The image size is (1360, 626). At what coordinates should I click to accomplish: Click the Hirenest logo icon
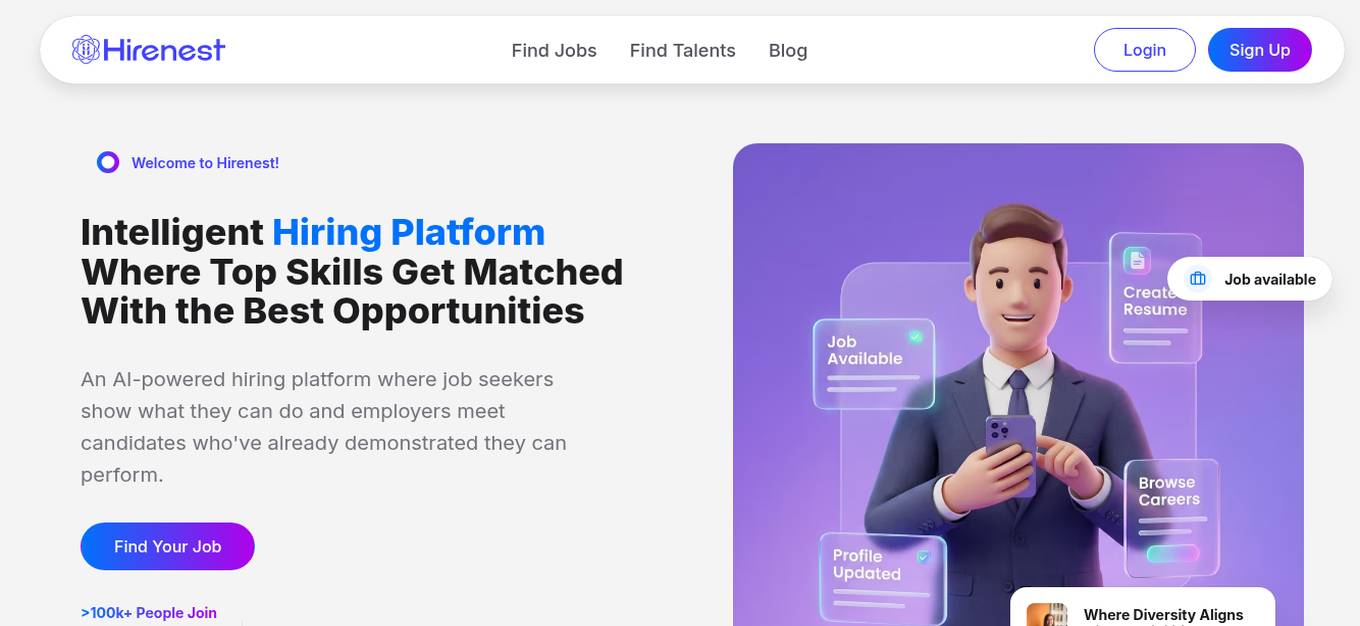85,48
